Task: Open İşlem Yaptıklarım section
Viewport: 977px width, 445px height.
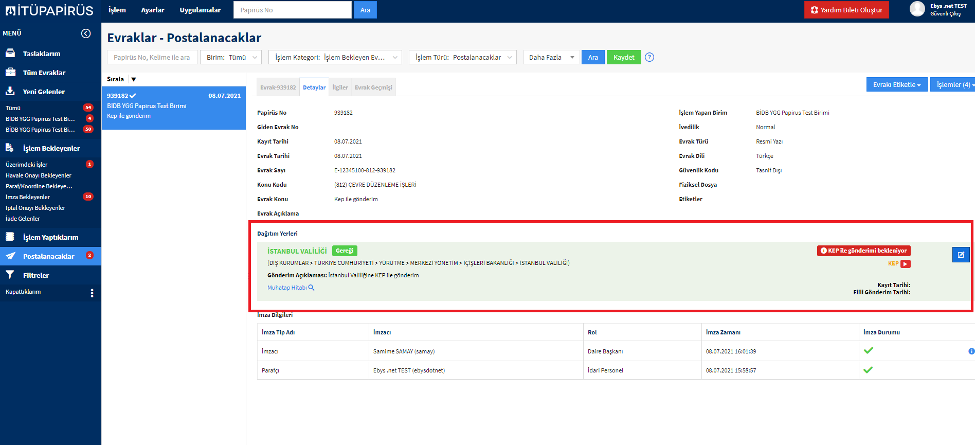Action: (50, 237)
